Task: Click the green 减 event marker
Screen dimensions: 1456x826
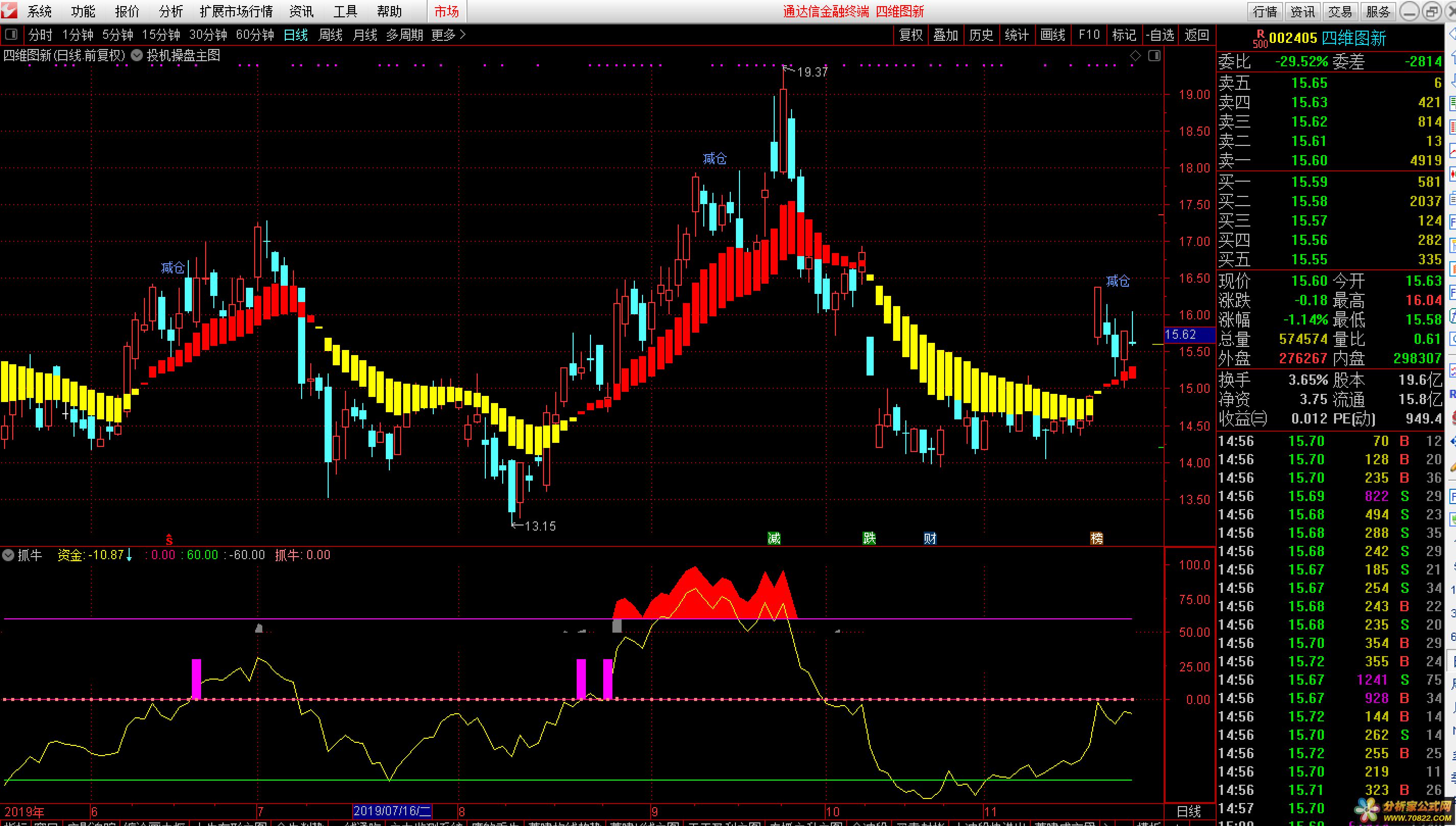Action: [774, 538]
